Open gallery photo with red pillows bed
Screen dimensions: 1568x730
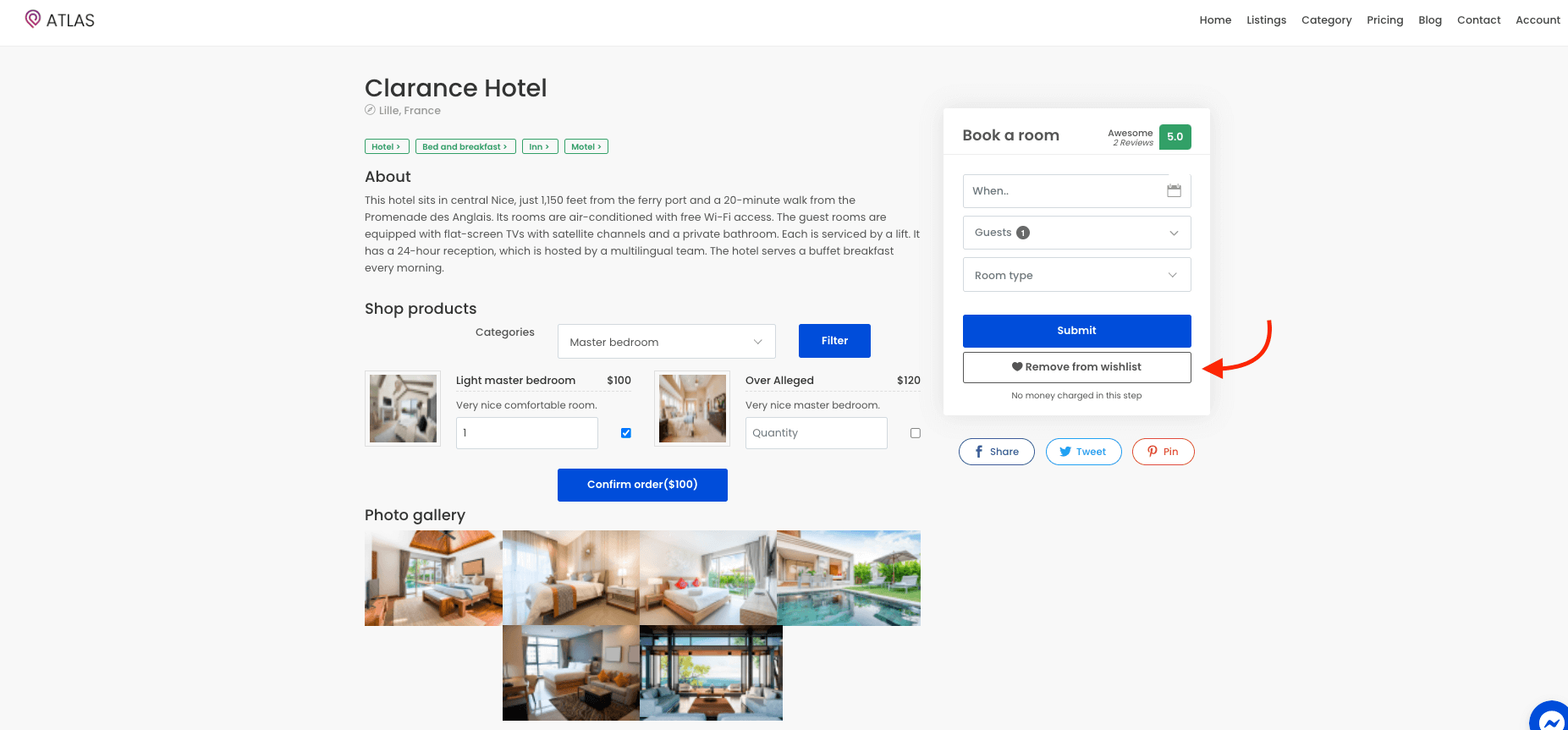(x=708, y=578)
